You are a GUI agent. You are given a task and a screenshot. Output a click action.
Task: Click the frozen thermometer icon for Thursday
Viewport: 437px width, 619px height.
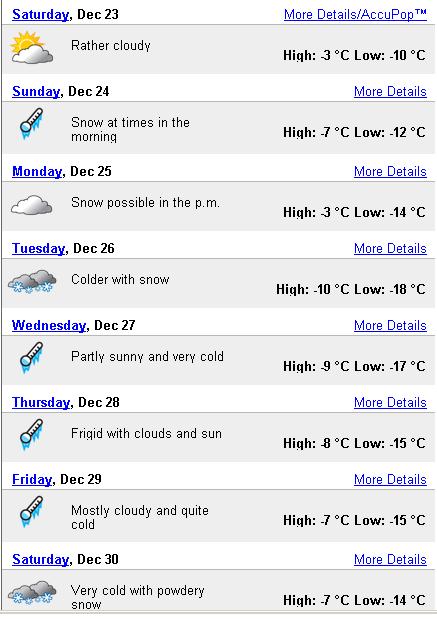point(32,435)
